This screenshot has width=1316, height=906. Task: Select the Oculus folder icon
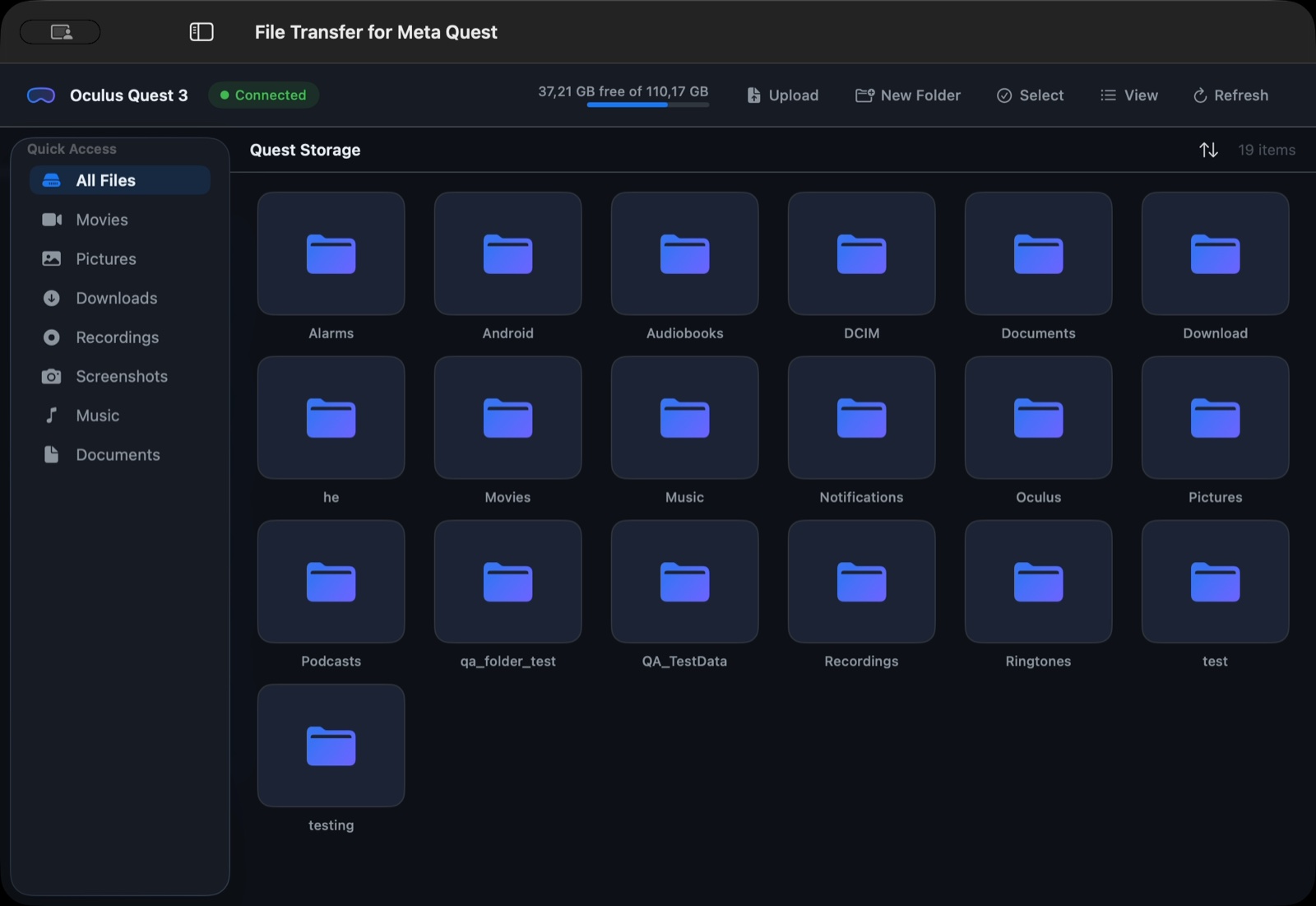tap(1038, 417)
